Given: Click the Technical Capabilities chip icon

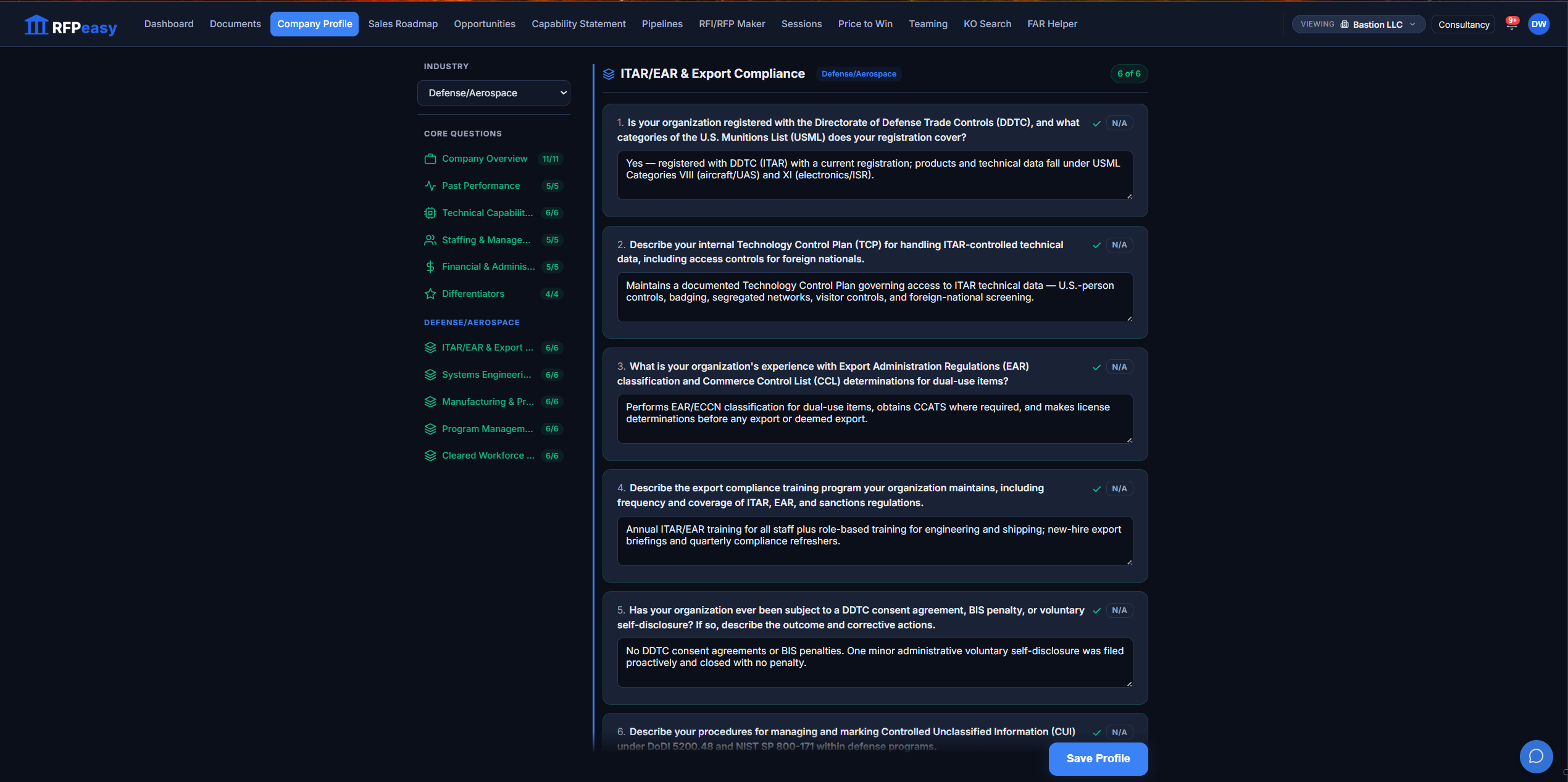Looking at the screenshot, I should [430, 213].
